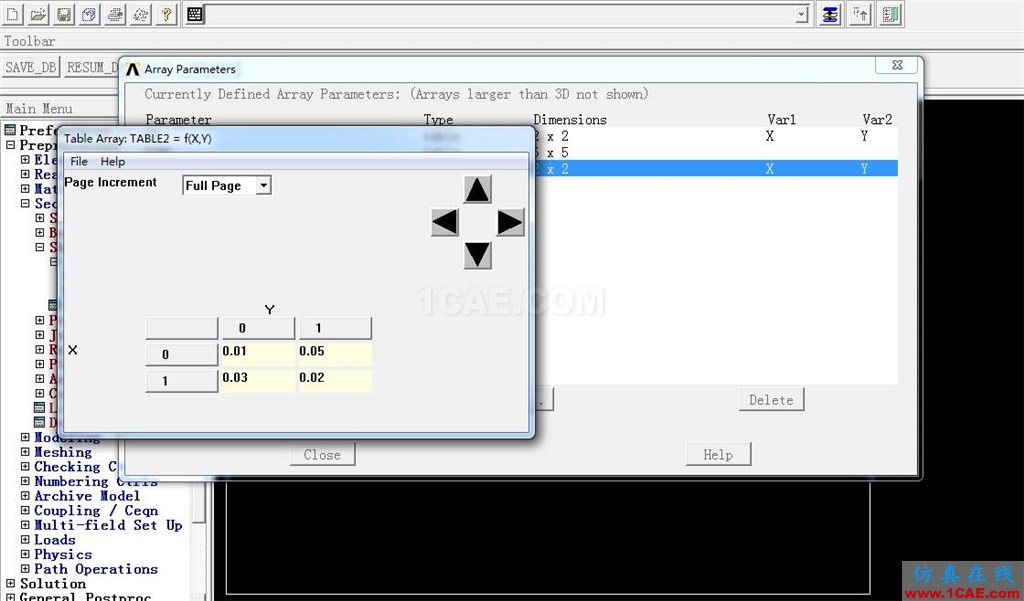Click the X row header 0
1024x601 pixels.
[x=182, y=354]
